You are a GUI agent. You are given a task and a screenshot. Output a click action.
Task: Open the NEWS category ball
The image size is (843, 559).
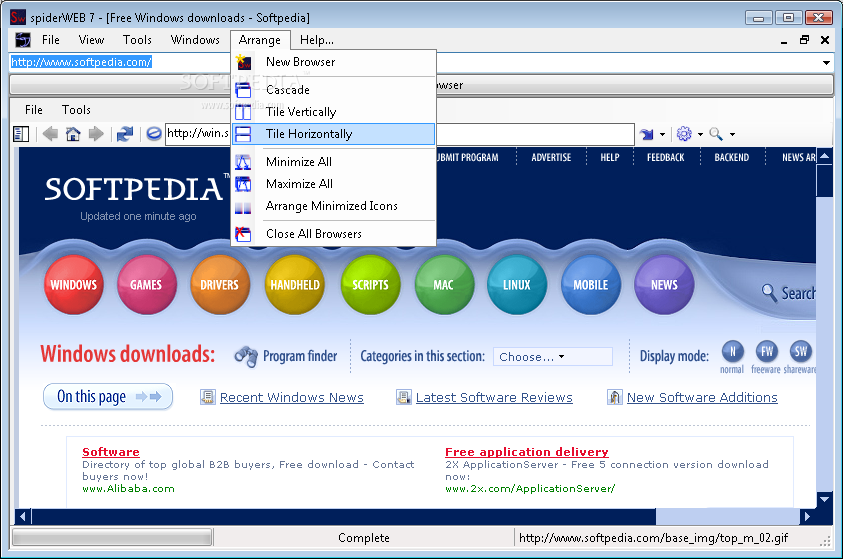coord(664,285)
